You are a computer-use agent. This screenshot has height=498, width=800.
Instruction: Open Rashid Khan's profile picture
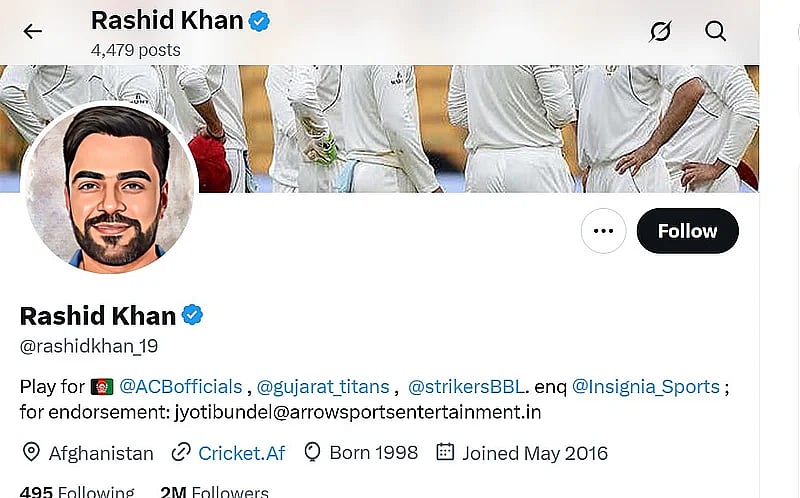(109, 188)
